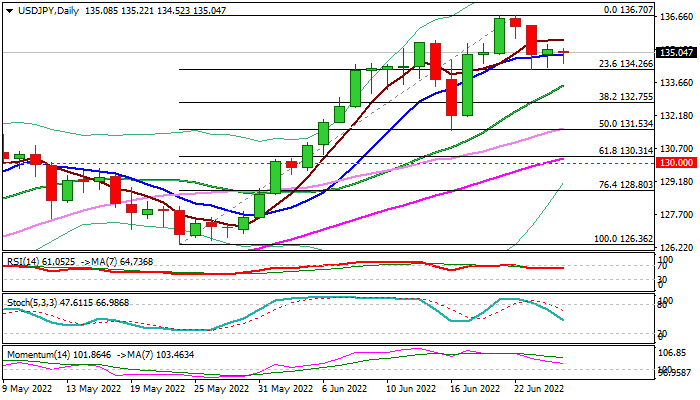Click the red 130.000 price level tag
The width and height of the screenshot is (700, 400).
click(x=677, y=163)
